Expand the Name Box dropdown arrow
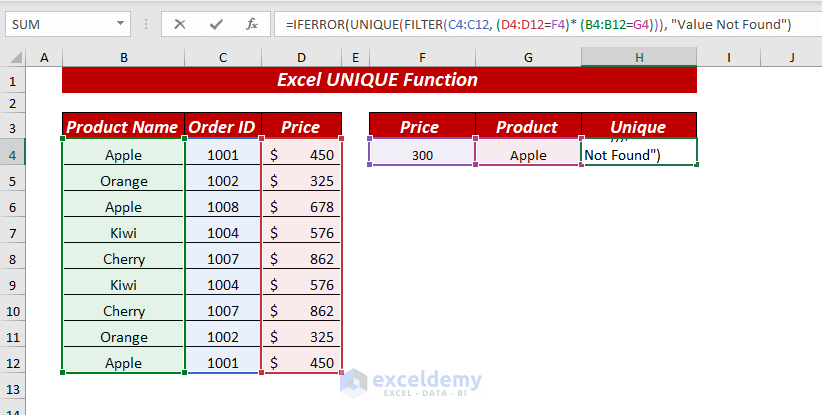 121,24
